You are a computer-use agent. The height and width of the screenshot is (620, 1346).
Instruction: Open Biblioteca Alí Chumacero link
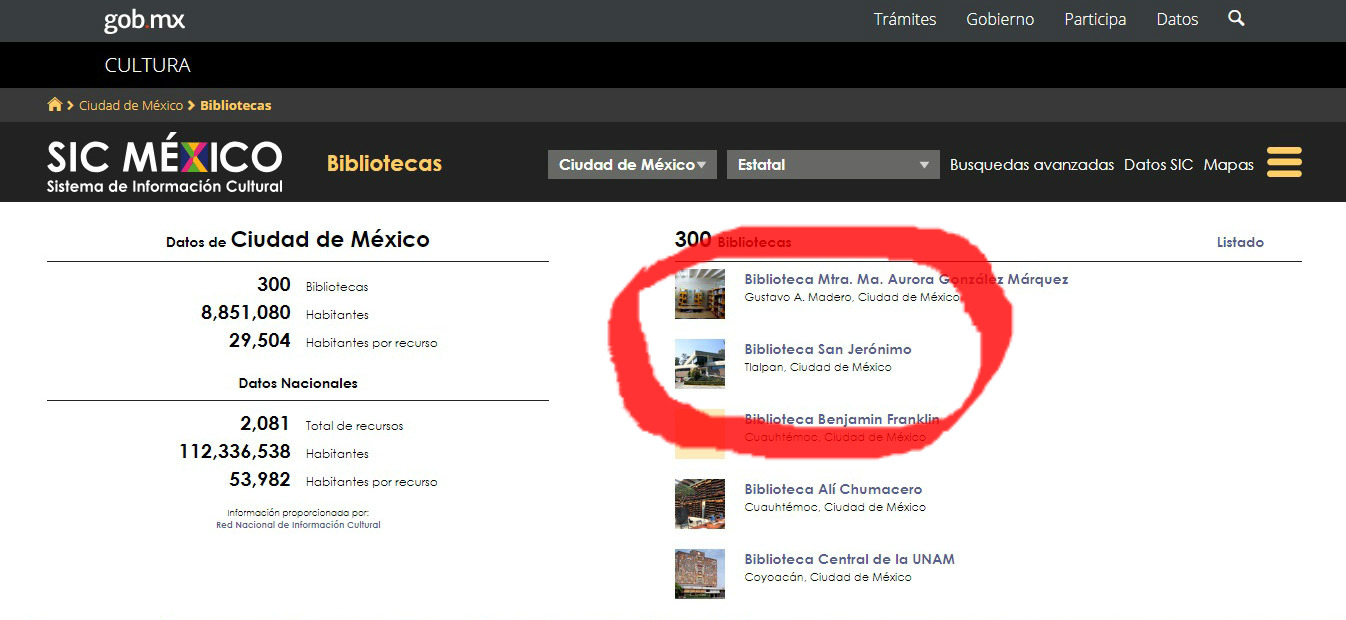[833, 489]
